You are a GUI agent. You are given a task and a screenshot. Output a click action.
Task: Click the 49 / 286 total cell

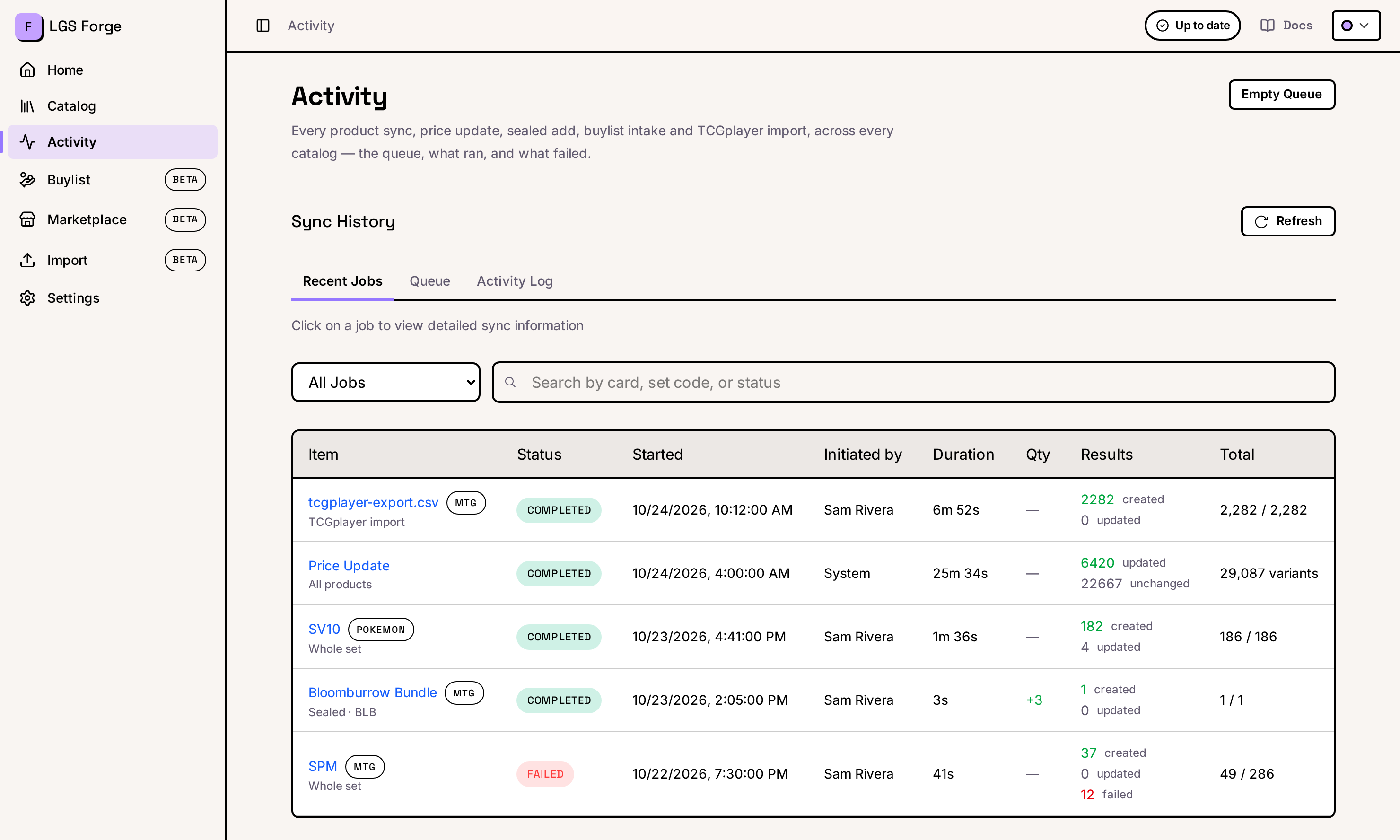coord(1247,774)
